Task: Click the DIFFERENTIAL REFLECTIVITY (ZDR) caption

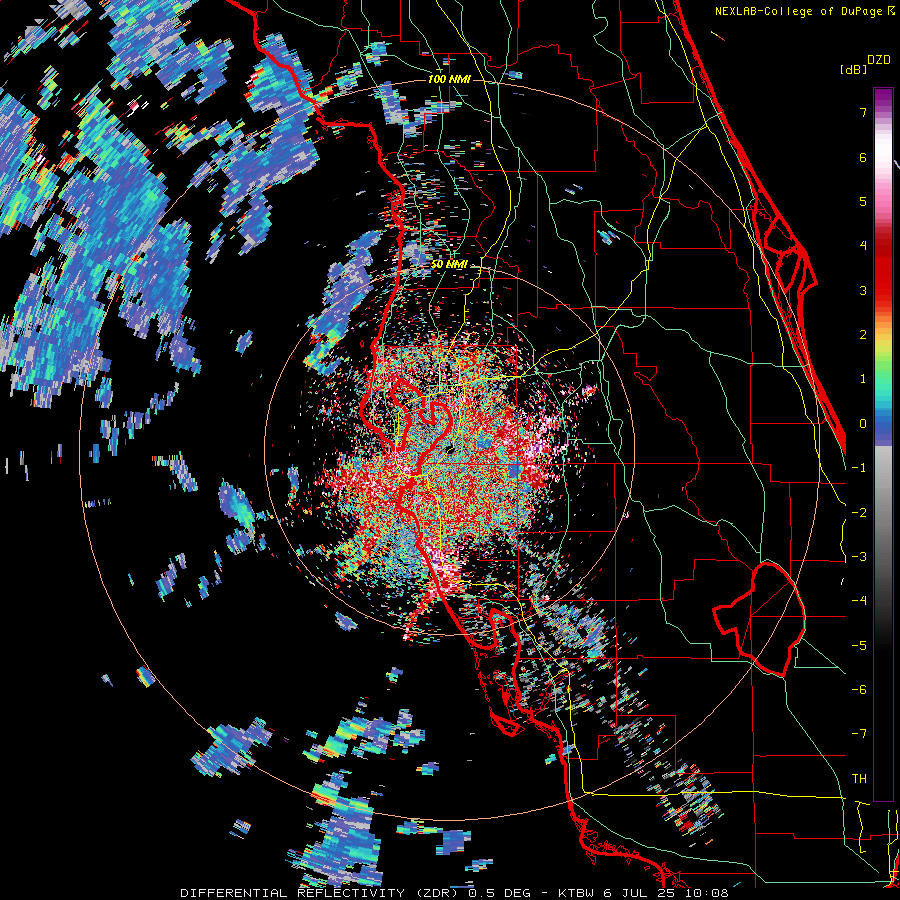Action: [x=321, y=893]
